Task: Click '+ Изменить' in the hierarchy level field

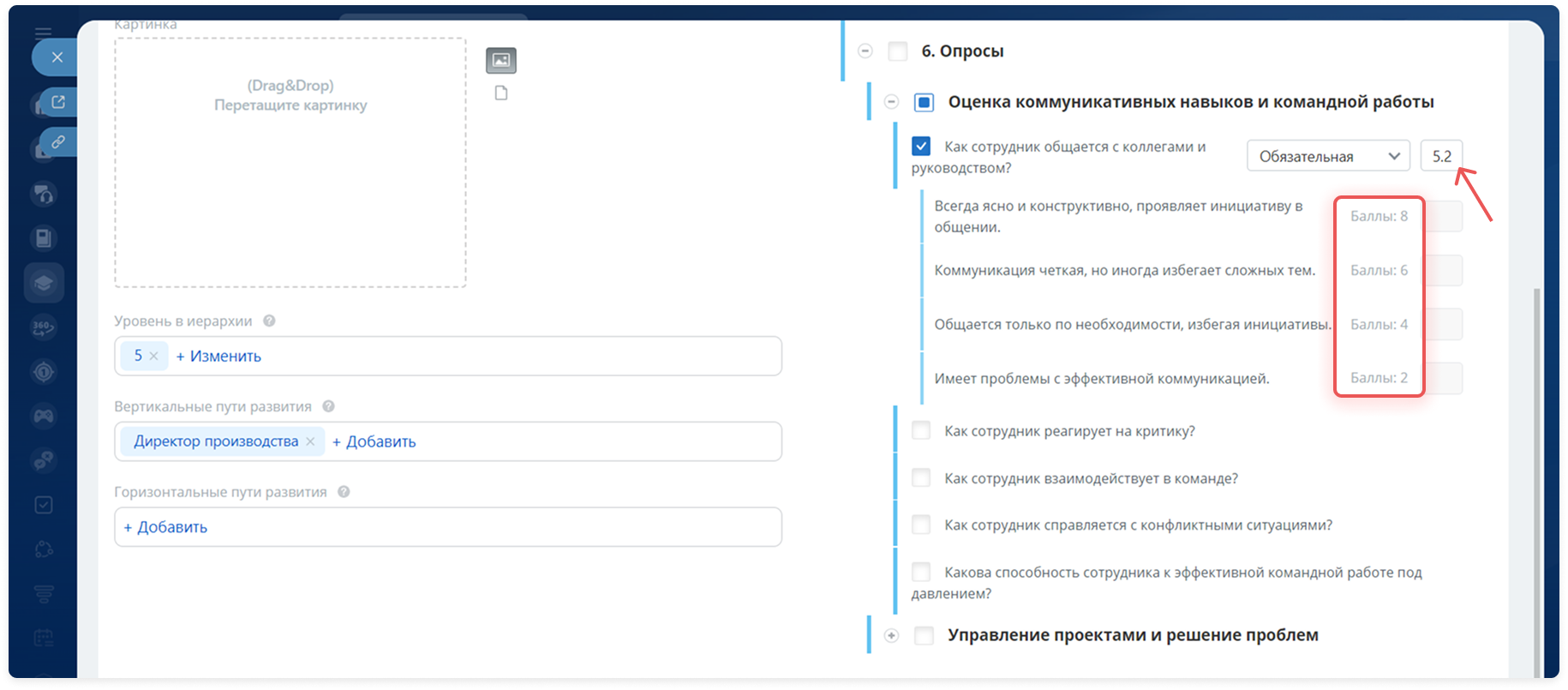Action: coord(218,356)
